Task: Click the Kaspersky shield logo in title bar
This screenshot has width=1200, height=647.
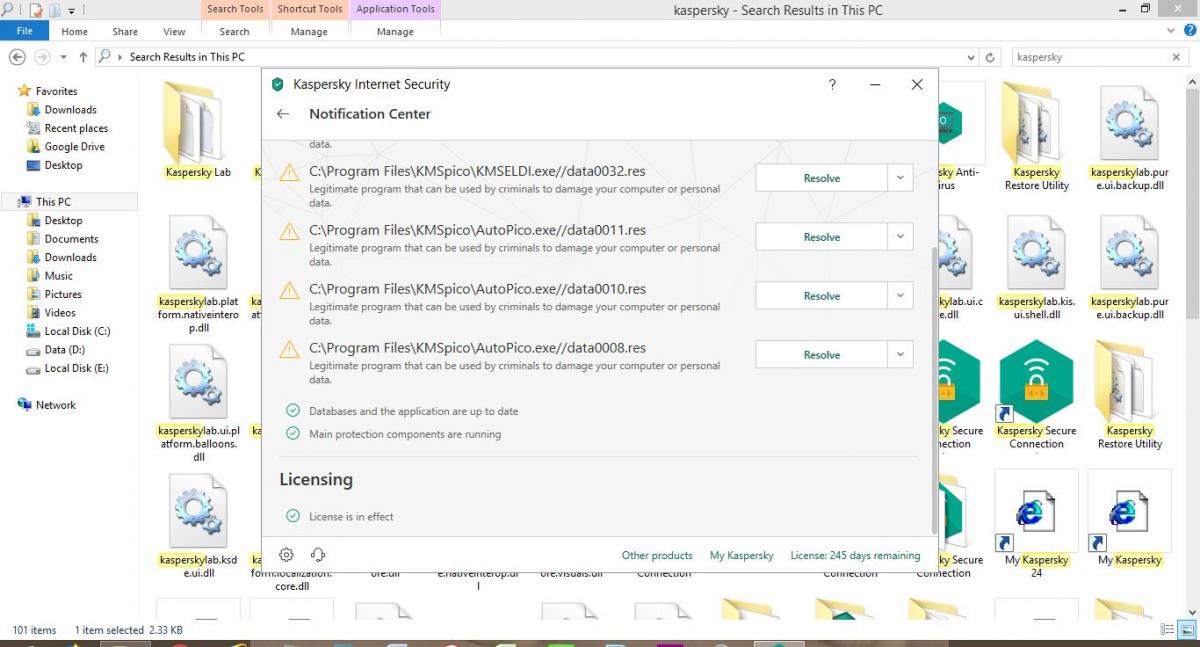Action: 278,85
